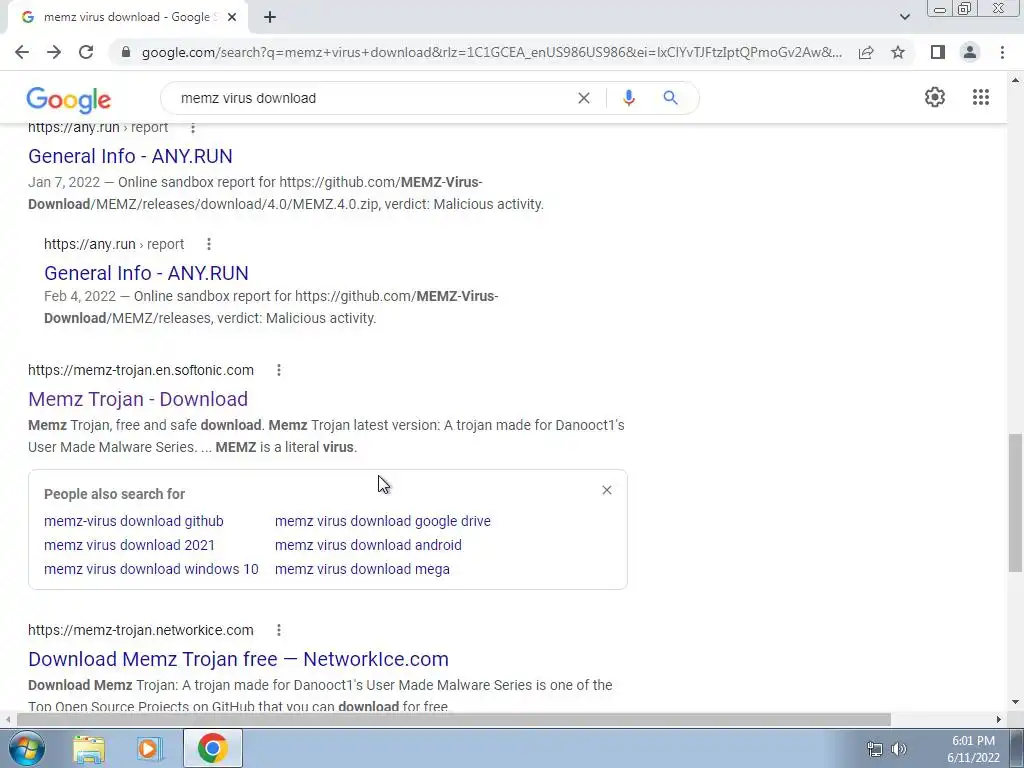The height and width of the screenshot is (768, 1024).
Task: Open the tab search dropdown arrow
Action: (x=904, y=17)
